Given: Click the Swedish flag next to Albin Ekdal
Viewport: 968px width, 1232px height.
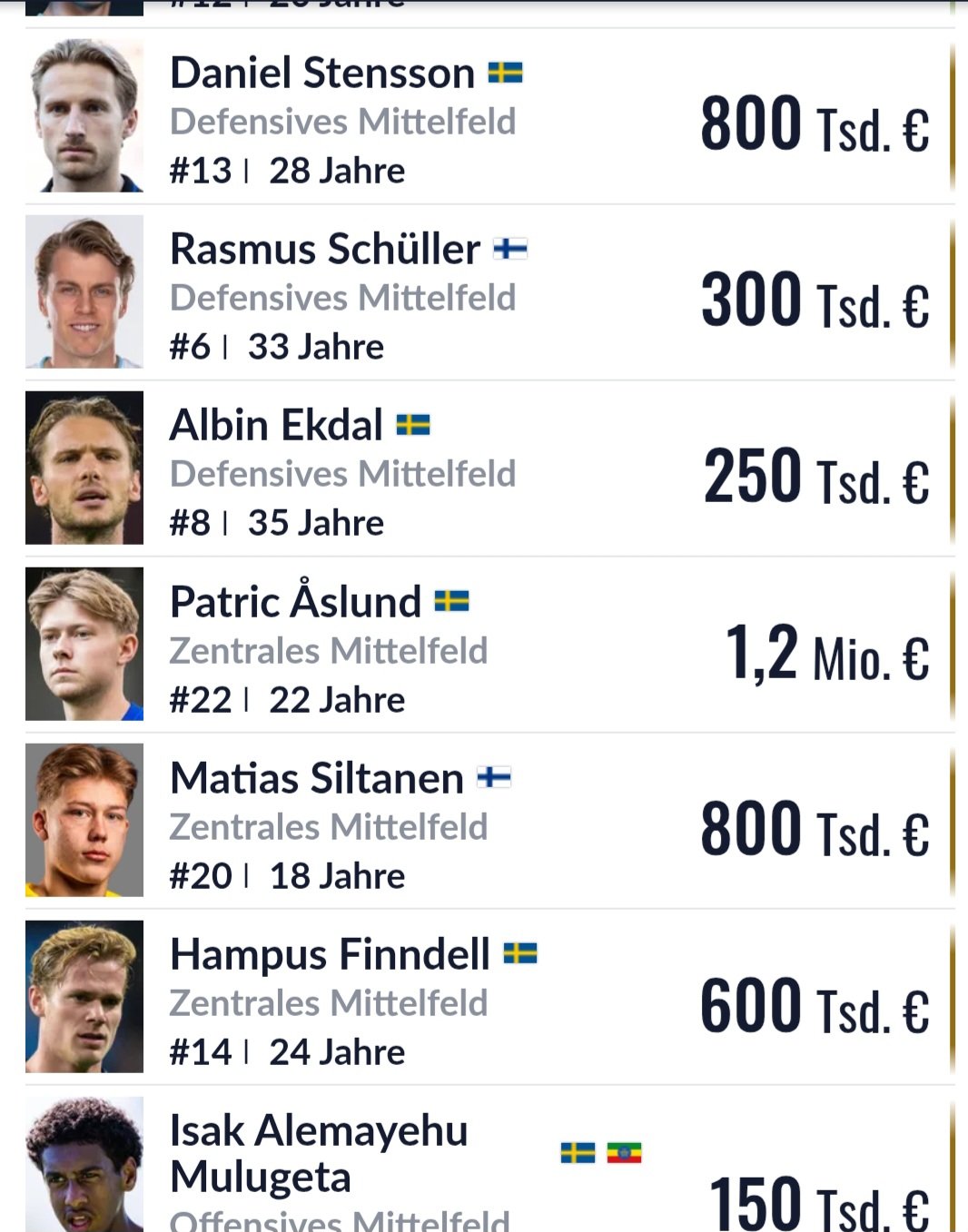Looking at the screenshot, I should (x=413, y=425).
